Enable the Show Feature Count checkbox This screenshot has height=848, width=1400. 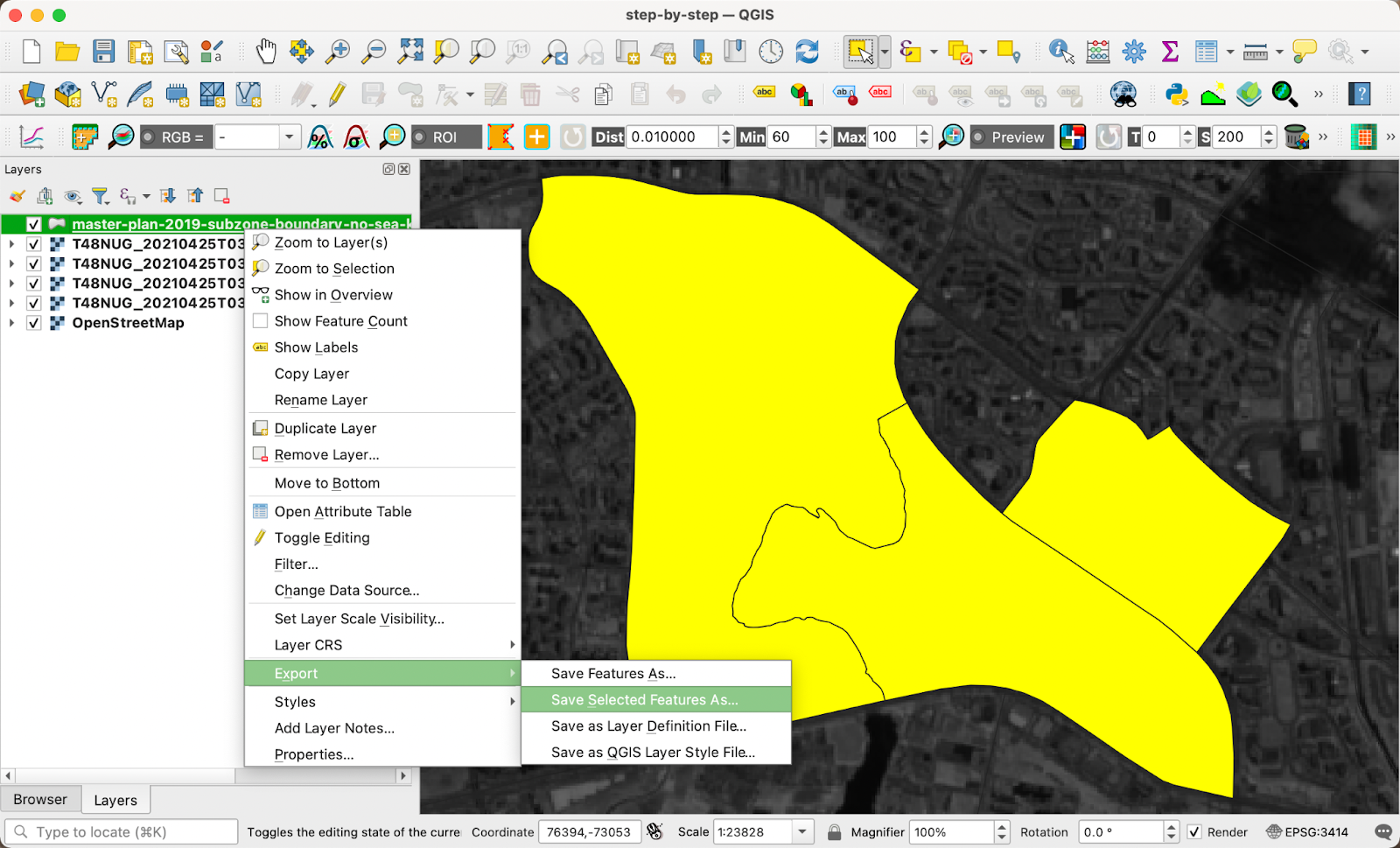(x=261, y=321)
